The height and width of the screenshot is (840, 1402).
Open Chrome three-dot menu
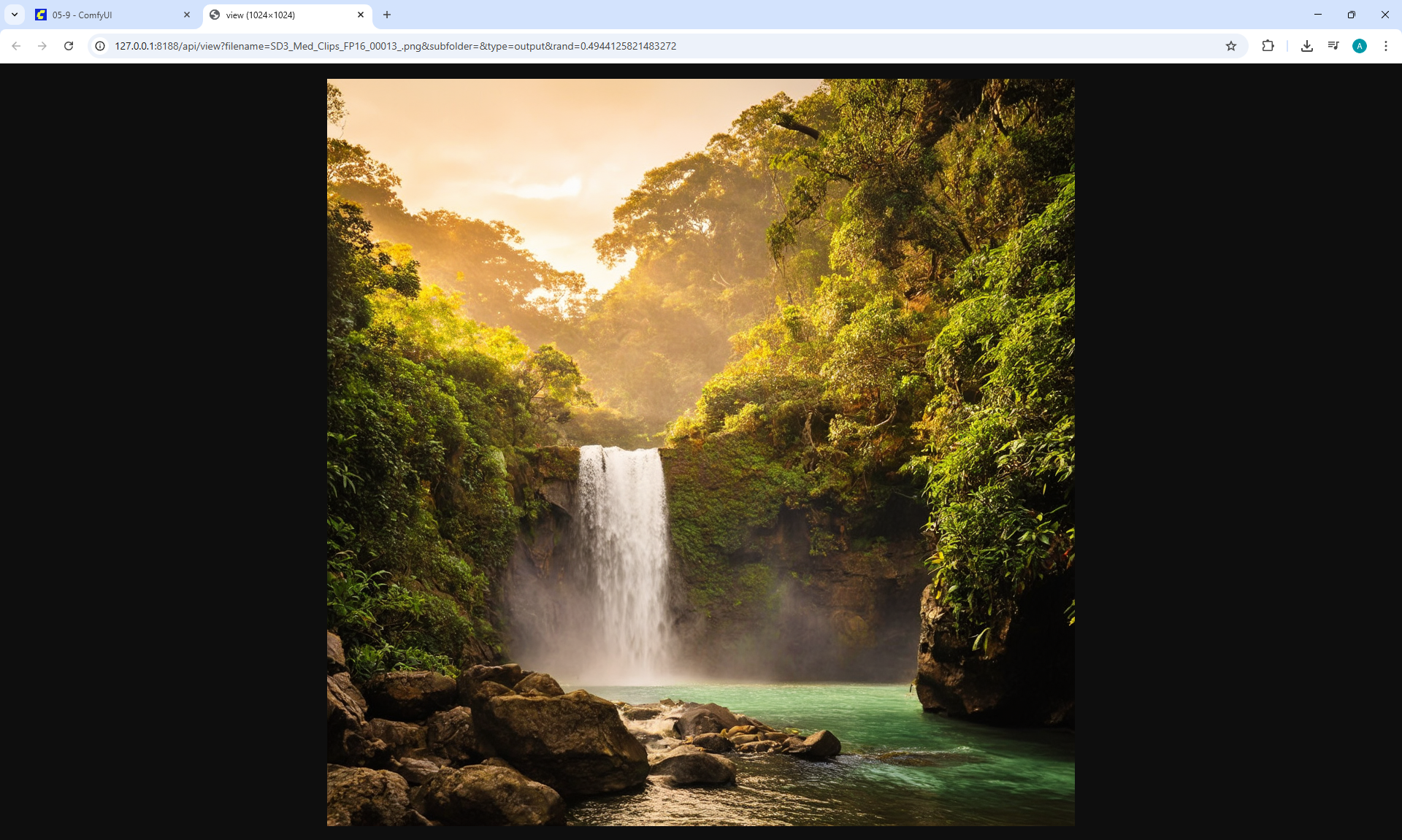click(x=1386, y=46)
